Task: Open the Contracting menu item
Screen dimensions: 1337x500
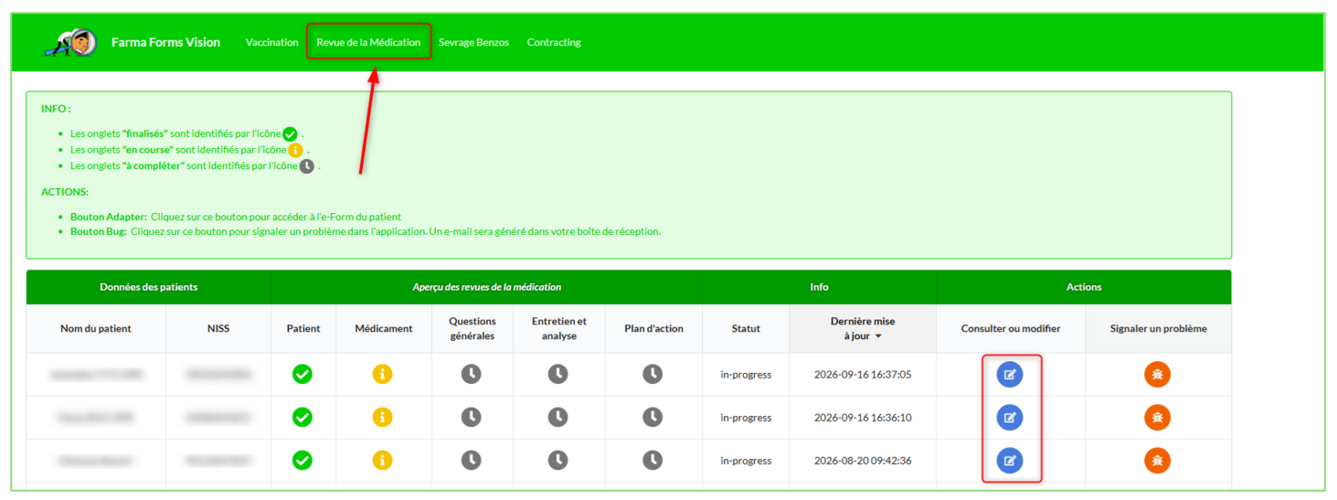Action: (554, 42)
